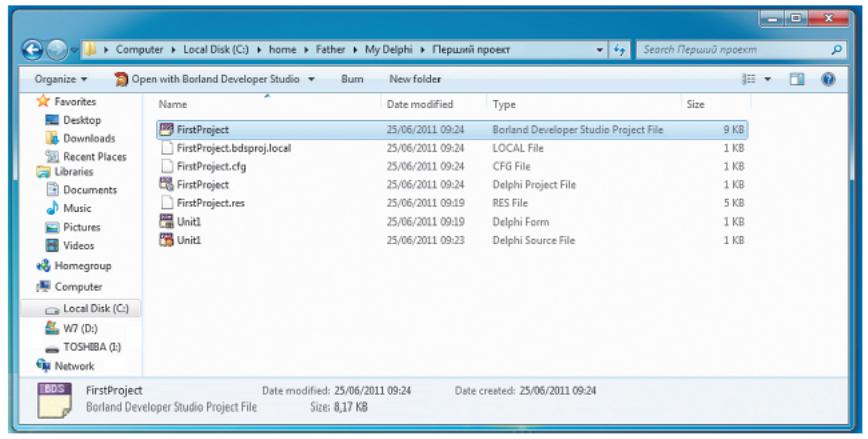
Task: Open the Music library
Action: (x=77, y=209)
